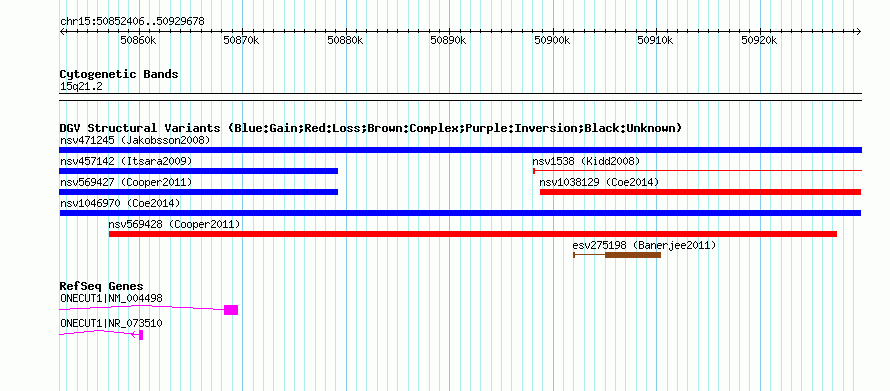Click the 50860k ruler tick label
This screenshot has width=890, height=391.
tap(138, 40)
